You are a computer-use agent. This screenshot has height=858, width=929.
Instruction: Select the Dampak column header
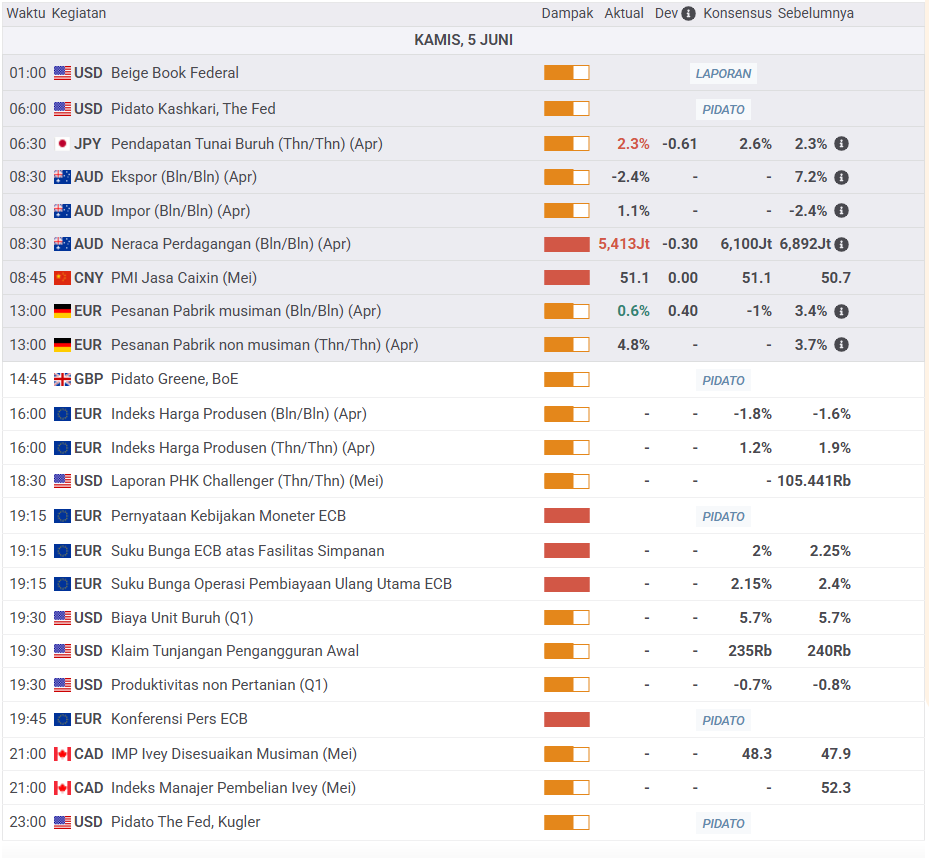point(567,14)
